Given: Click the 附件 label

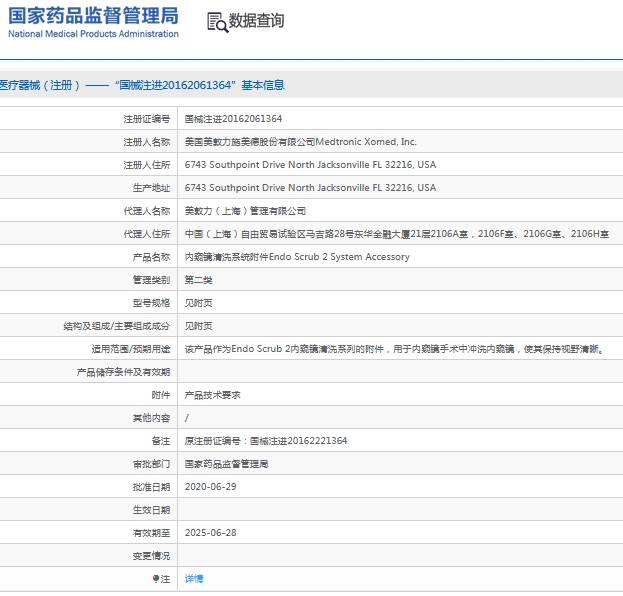Looking at the screenshot, I should click(161, 395).
